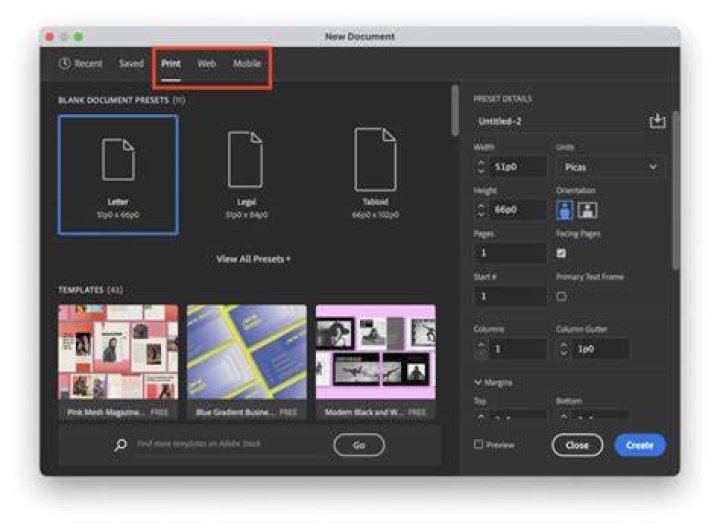Image resolution: width=720 pixels, height=529 pixels.
Task: Click the Adobe Stock template search field
Action: pyautogui.click(x=230, y=444)
